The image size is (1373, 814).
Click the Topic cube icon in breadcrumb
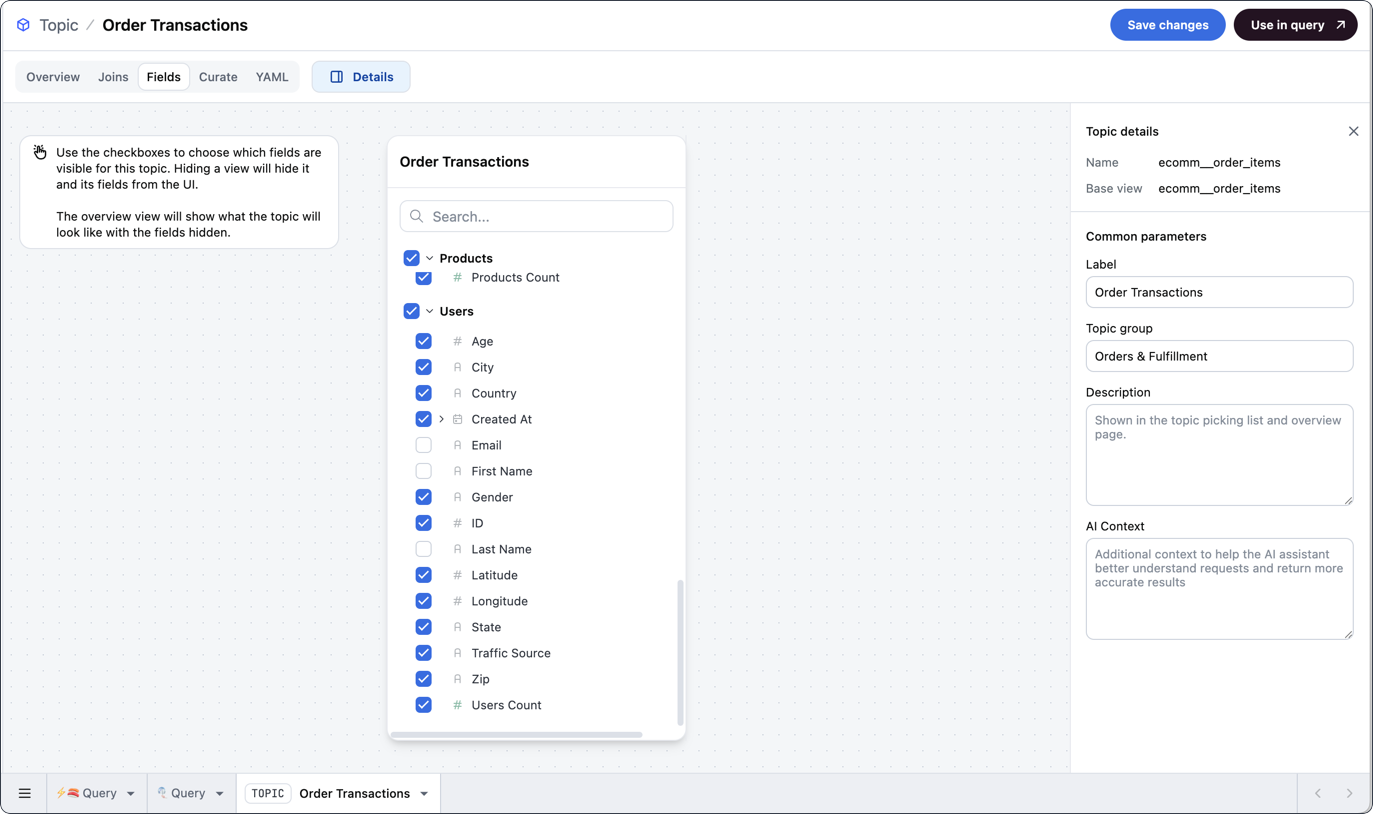click(23, 25)
